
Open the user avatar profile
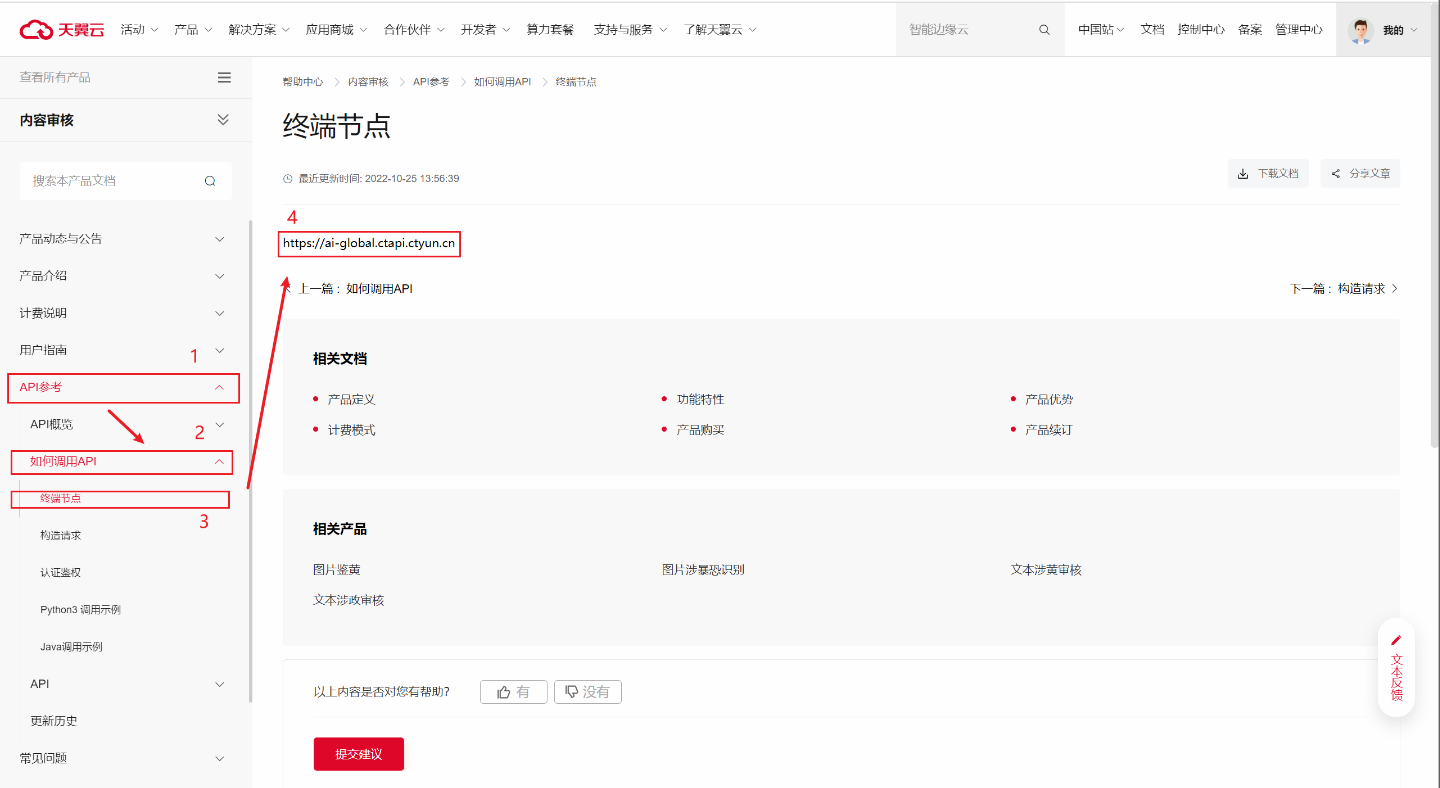tap(1361, 30)
